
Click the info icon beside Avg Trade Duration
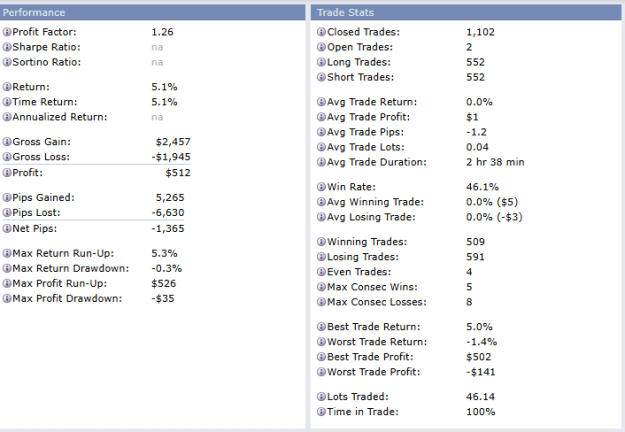coord(321,162)
